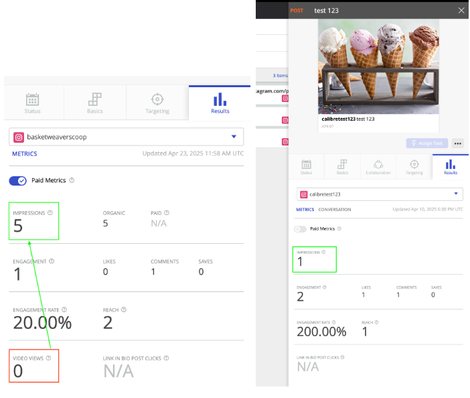This screenshot has height=398, width=470.
Task: Select the Results bar chart icon in left panel
Action: pyautogui.click(x=220, y=99)
